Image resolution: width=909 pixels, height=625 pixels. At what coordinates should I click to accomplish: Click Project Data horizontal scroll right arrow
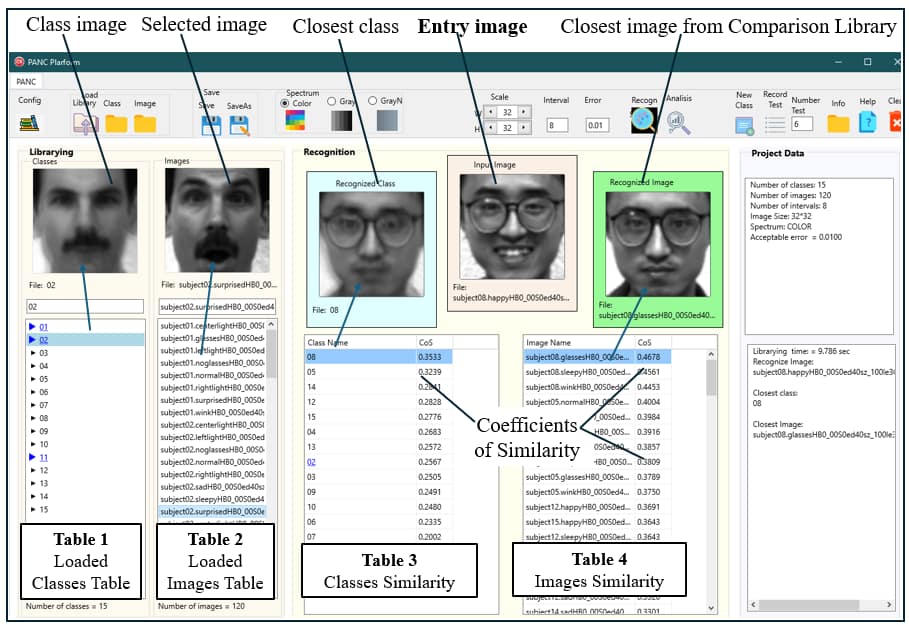889,604
